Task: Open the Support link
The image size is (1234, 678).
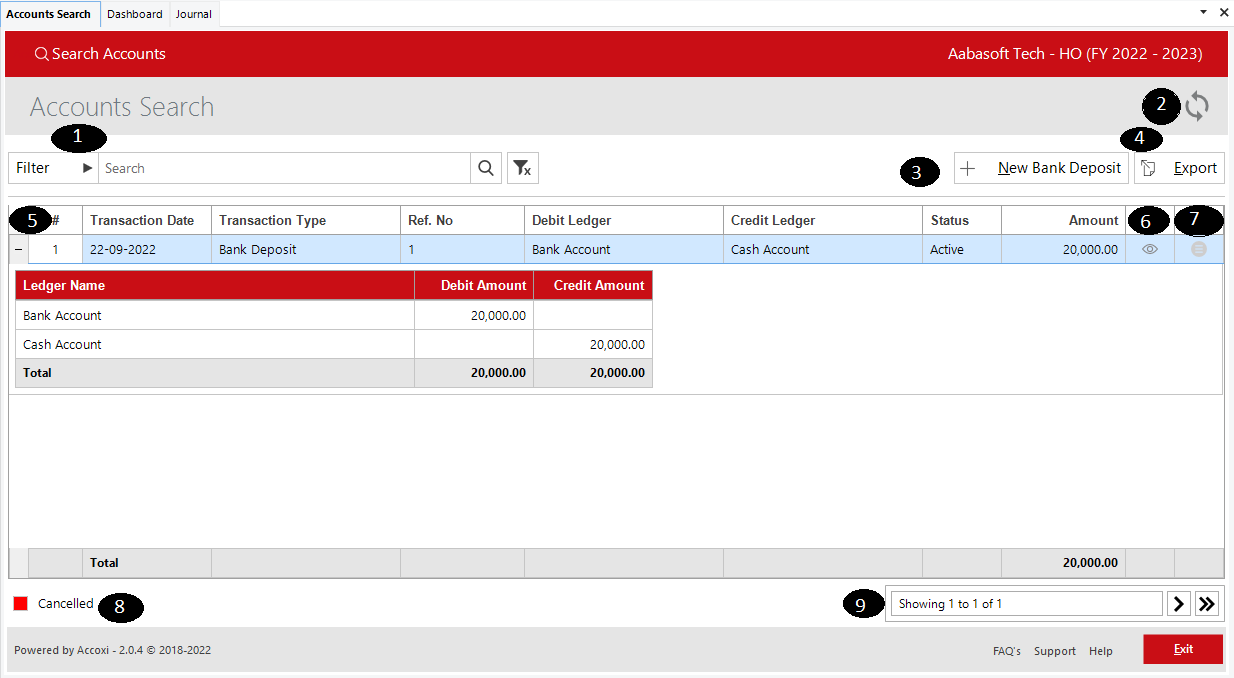Action: point(1055,651)
